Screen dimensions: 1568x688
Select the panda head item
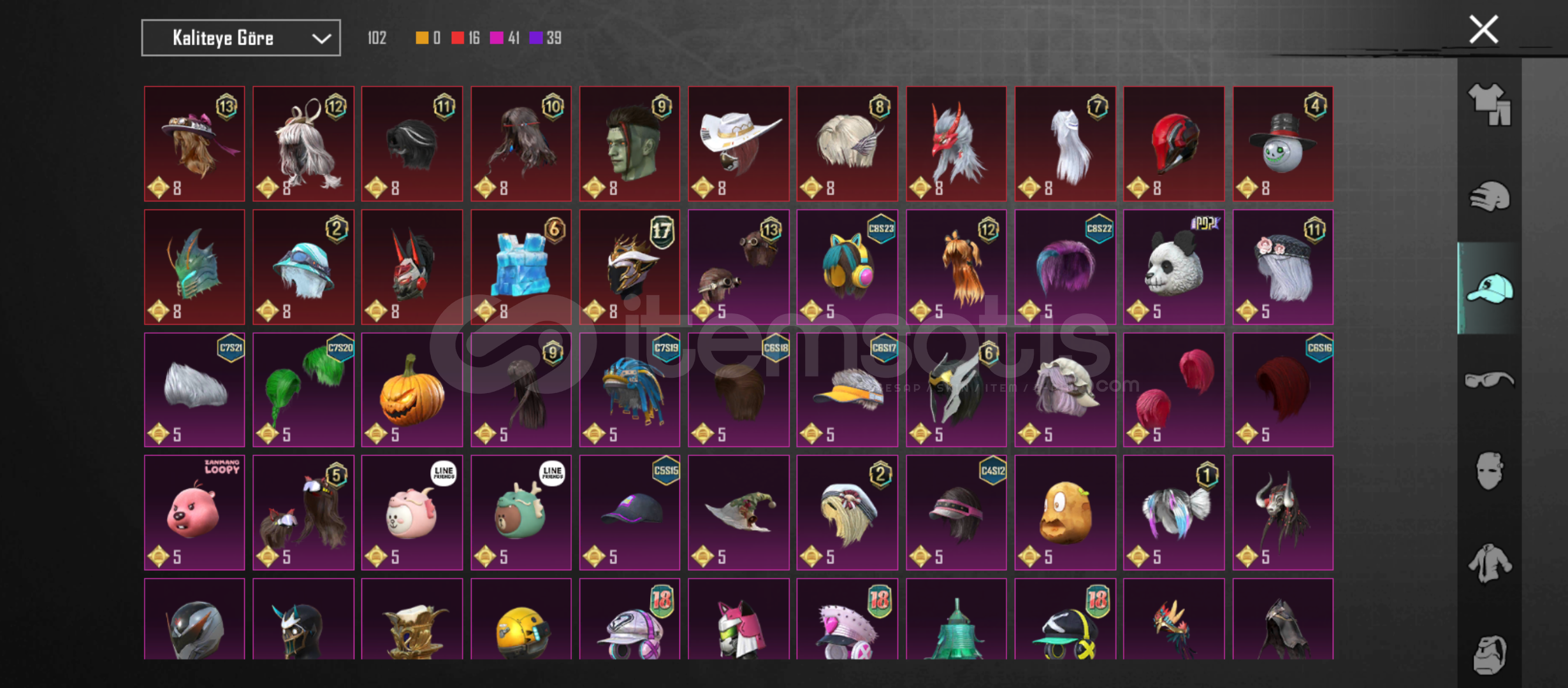point(1173,267)
